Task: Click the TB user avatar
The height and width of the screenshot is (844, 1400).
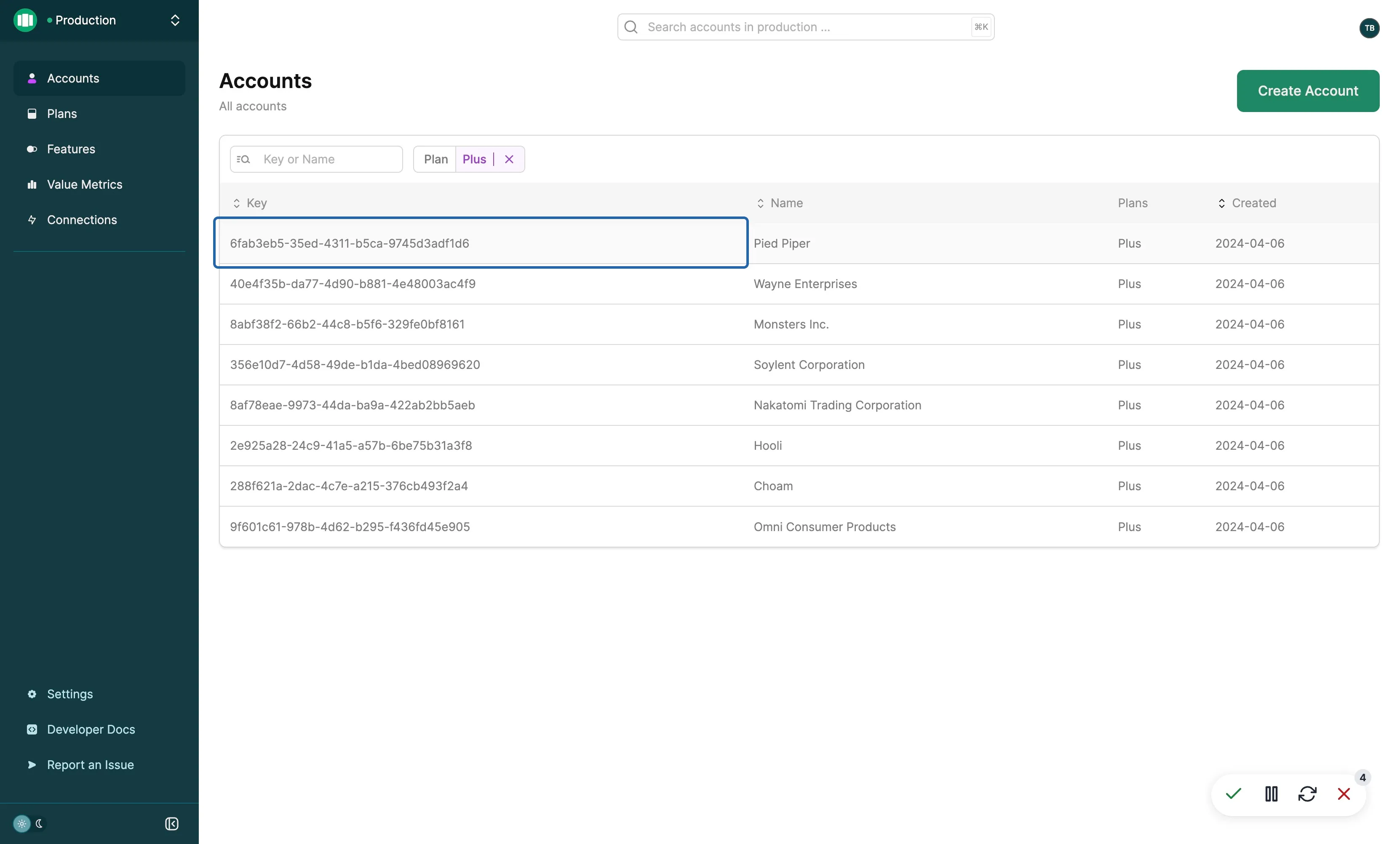Action: tap(1369, 28)
